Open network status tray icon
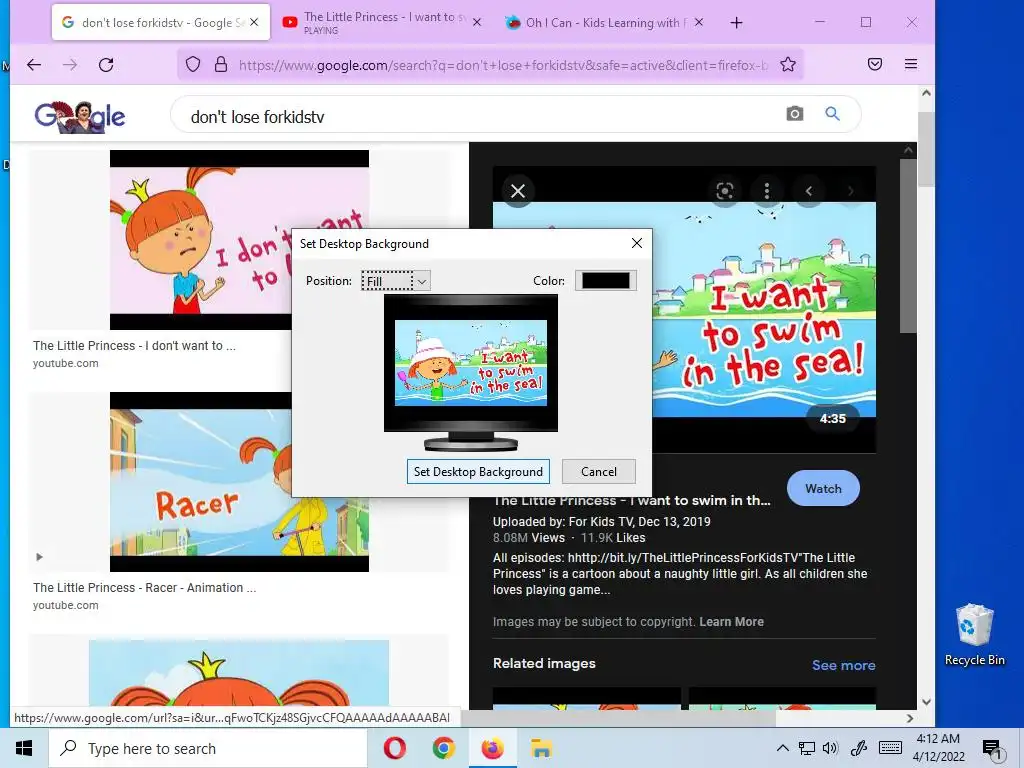Viewport: 1024px width, 768px height. pyautogui.click(x=807, y=748)
